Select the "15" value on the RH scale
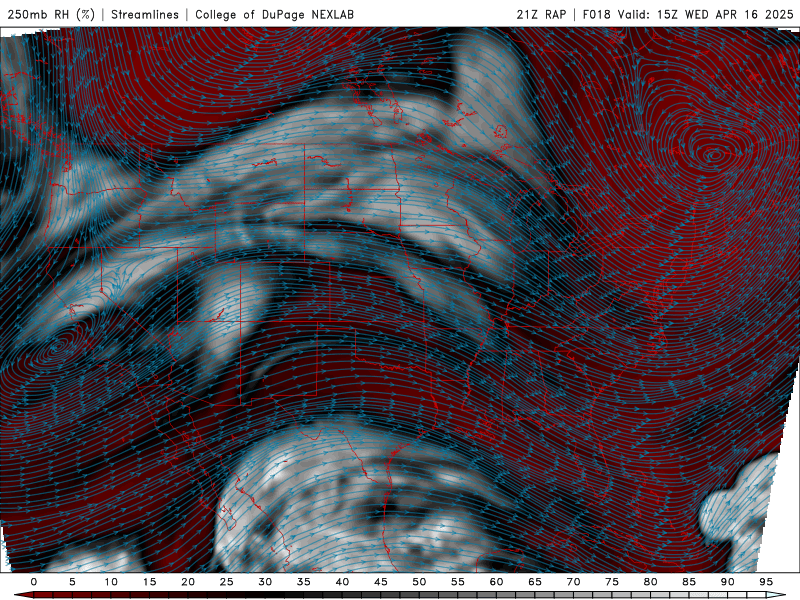 [x=149, y=582]
